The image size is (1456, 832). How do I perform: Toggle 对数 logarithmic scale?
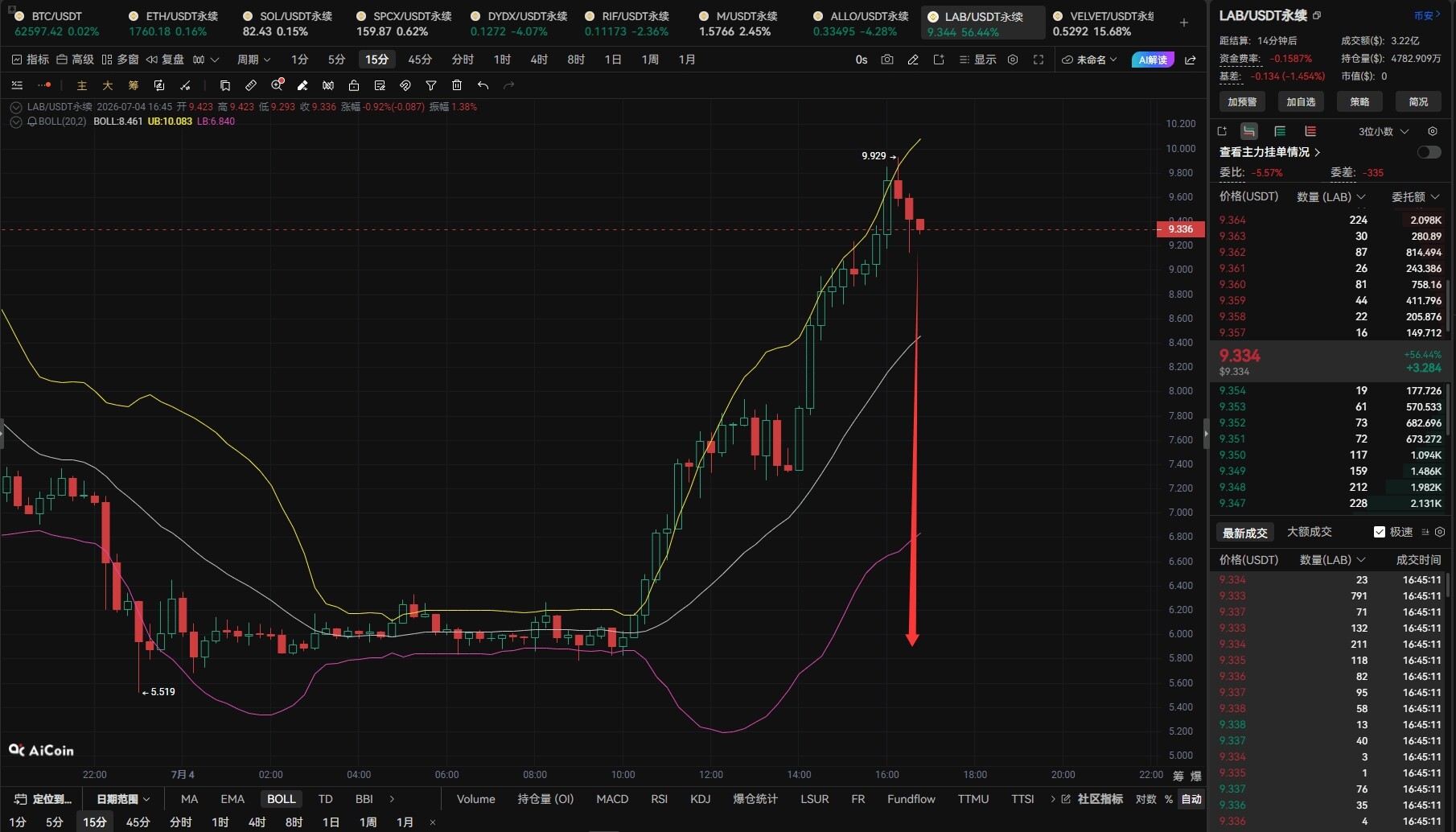1145,799
